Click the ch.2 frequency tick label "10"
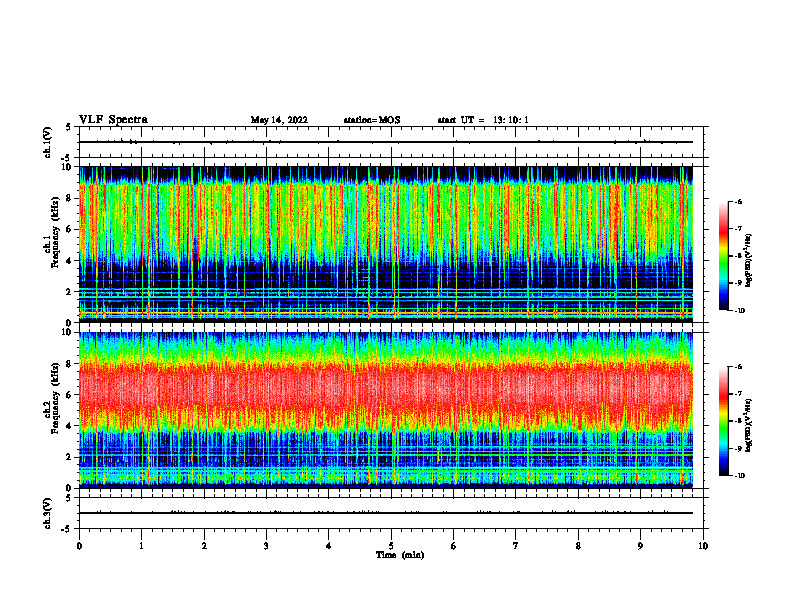The image size is (792, 612). pyautogui.click(x=67, y=332)
